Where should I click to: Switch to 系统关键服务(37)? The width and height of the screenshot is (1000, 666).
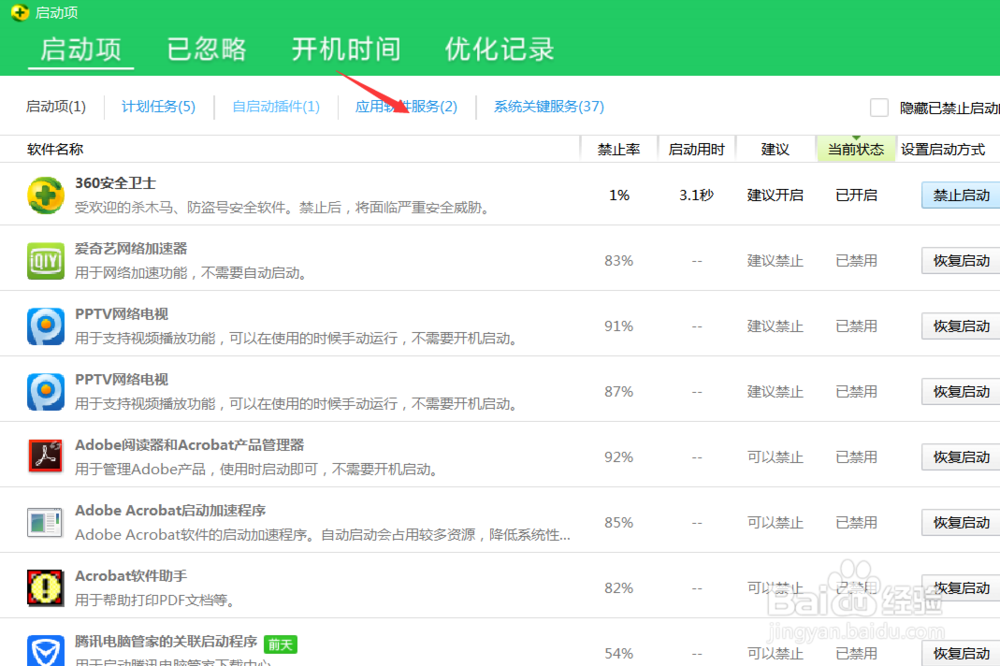pos(546,107)
